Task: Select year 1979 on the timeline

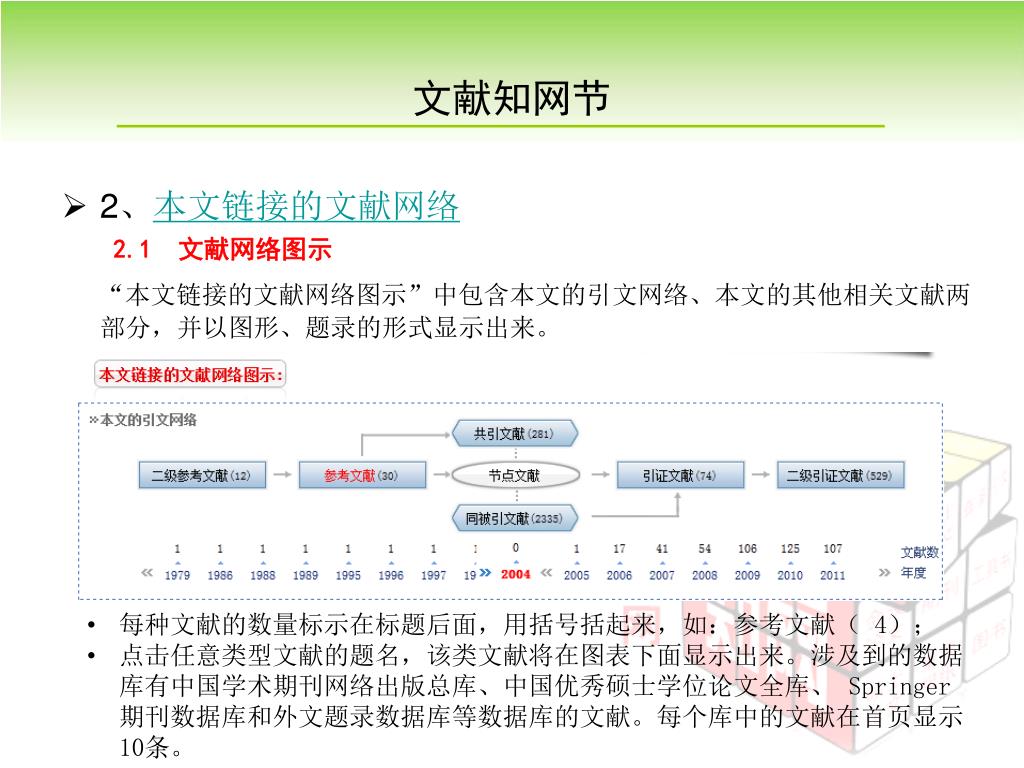Action: [x=177, y=575]
